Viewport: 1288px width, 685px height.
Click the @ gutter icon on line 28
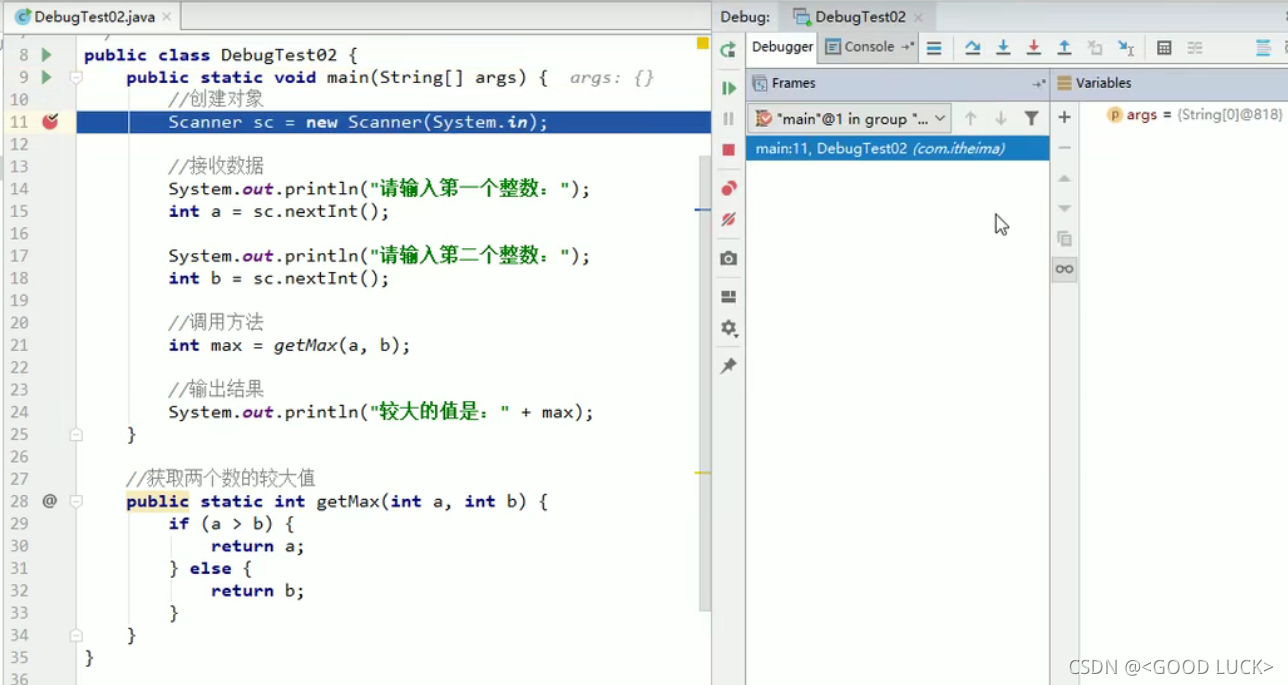click(x=49, y=501)
